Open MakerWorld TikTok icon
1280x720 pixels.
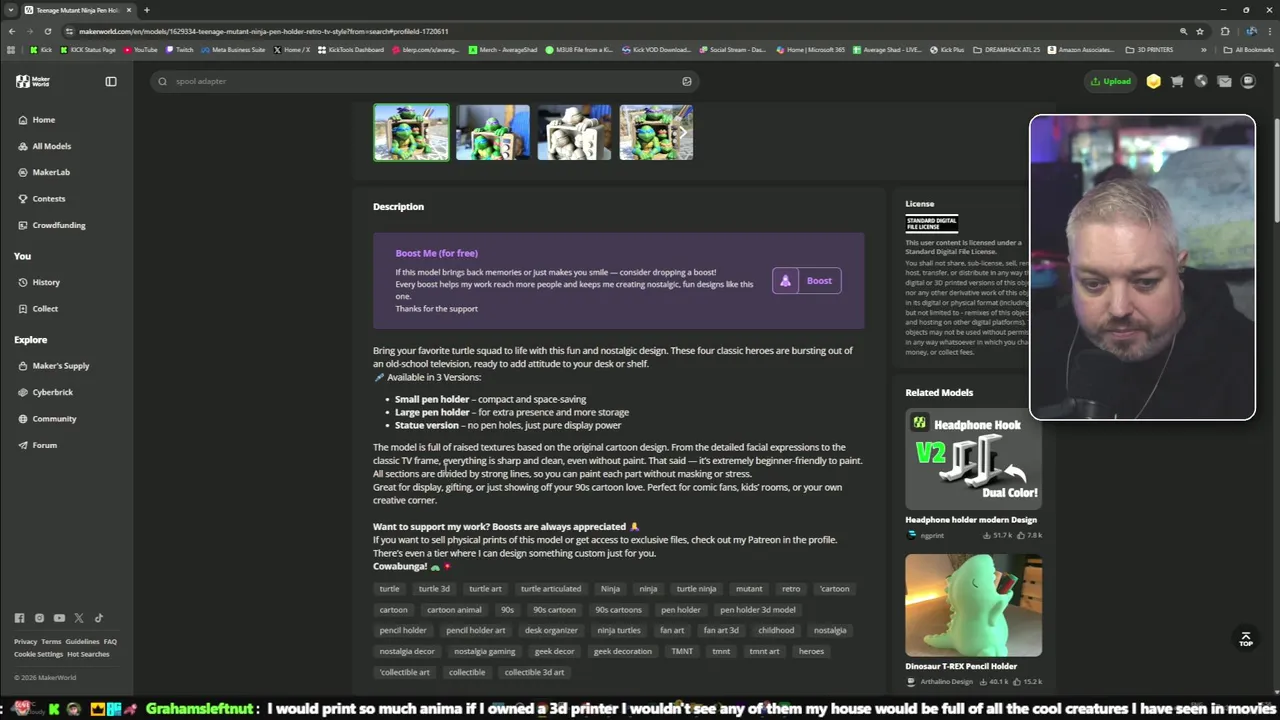(98, 618)
